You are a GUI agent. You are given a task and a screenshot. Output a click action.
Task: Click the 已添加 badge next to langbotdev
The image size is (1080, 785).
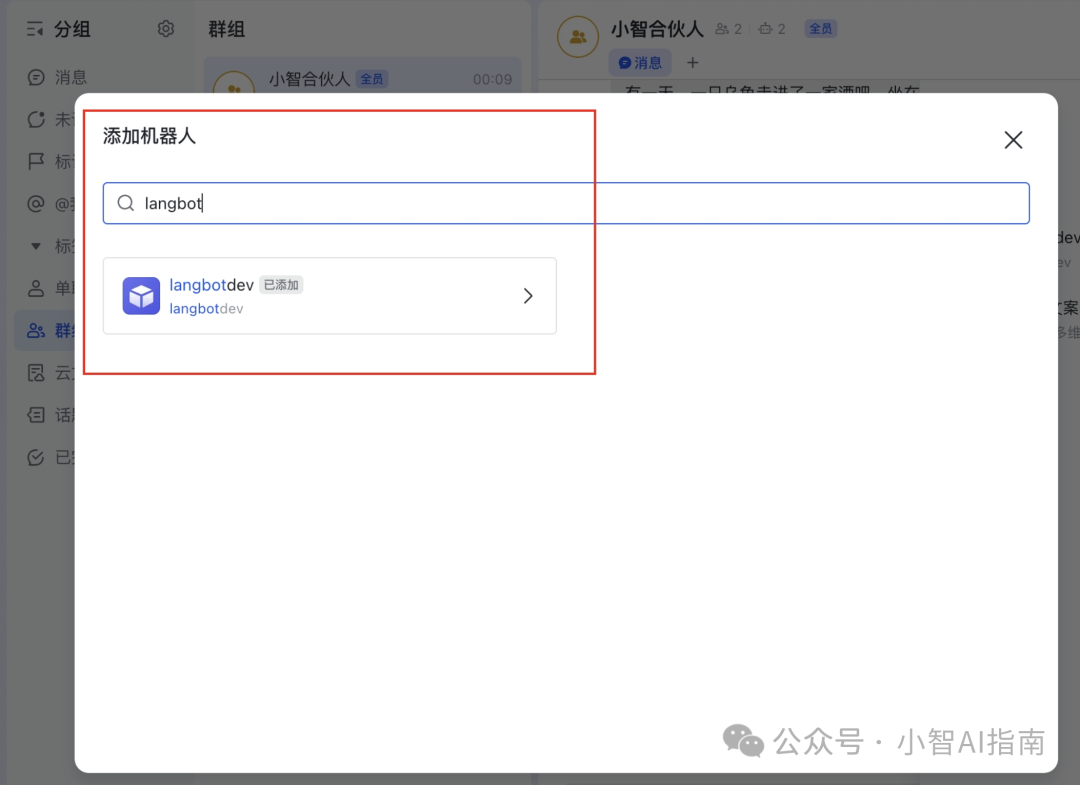click(281, 285)
